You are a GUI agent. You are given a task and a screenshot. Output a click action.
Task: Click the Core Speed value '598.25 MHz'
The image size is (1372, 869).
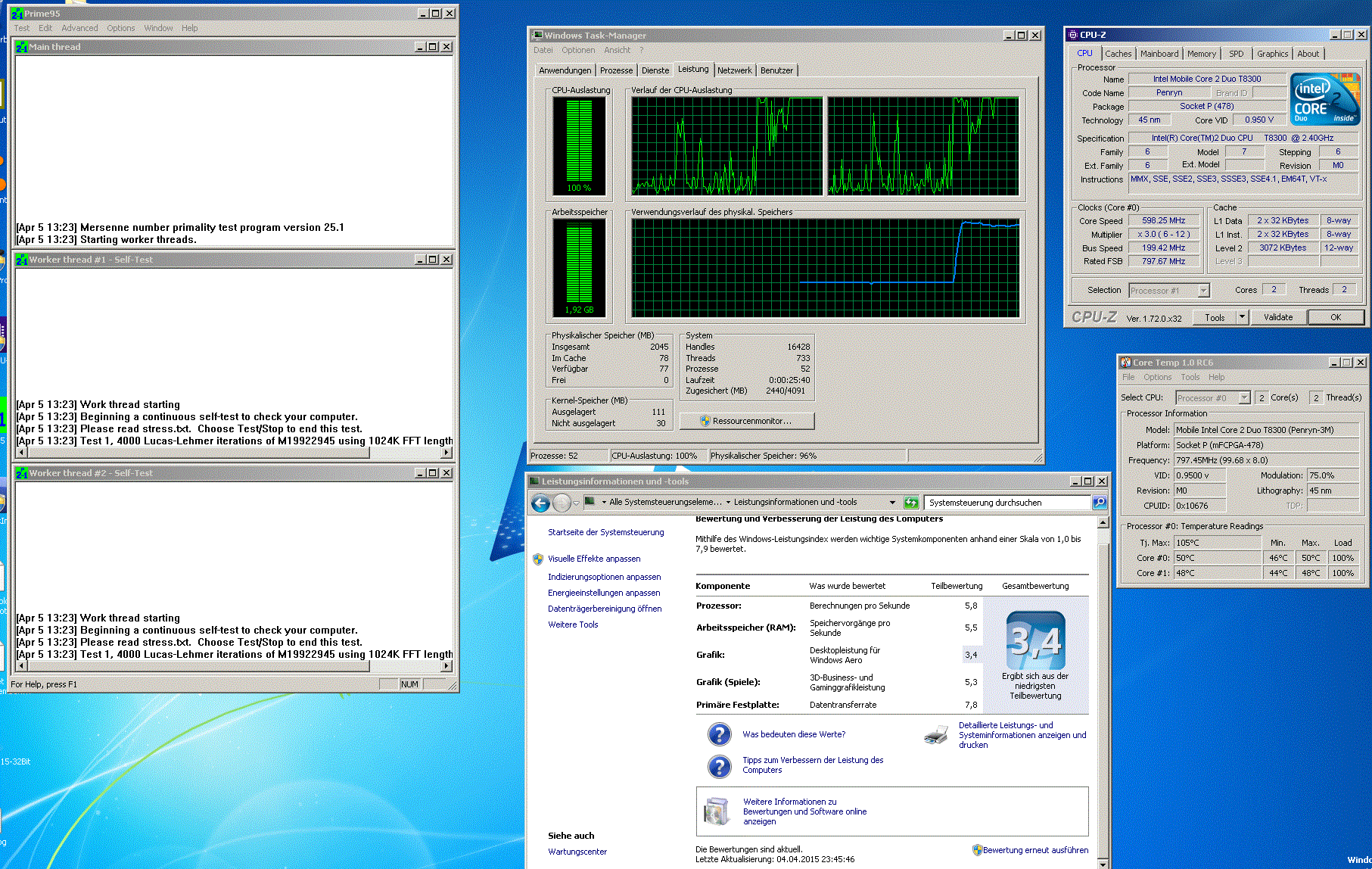point(1164,221)
